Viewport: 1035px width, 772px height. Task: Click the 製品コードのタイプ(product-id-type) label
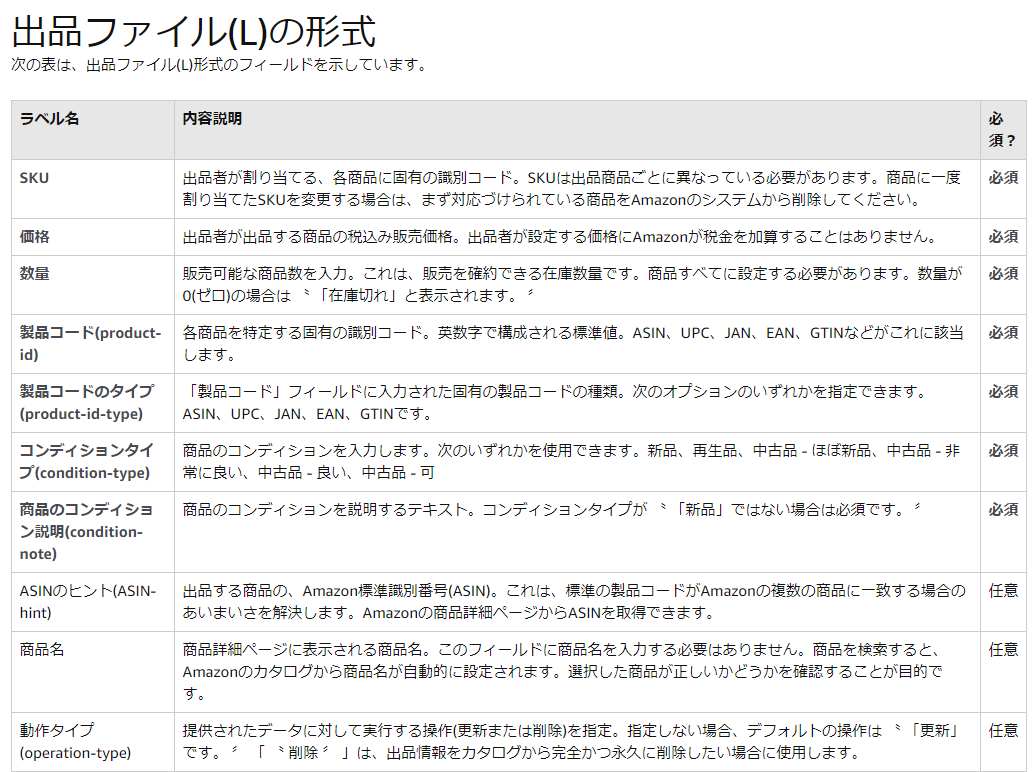pyautogui.click(x=82, y=402)
